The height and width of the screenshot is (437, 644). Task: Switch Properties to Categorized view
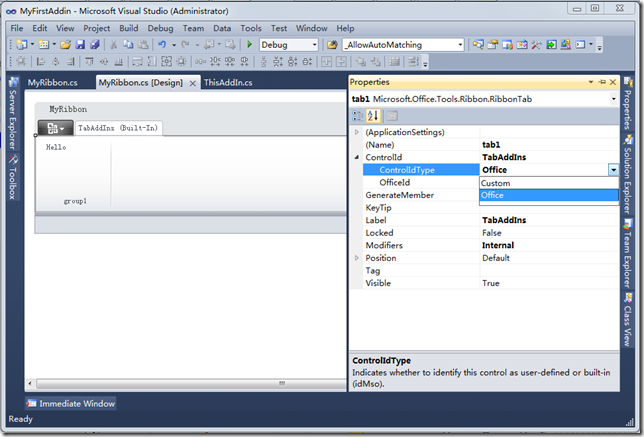[357, 116]
